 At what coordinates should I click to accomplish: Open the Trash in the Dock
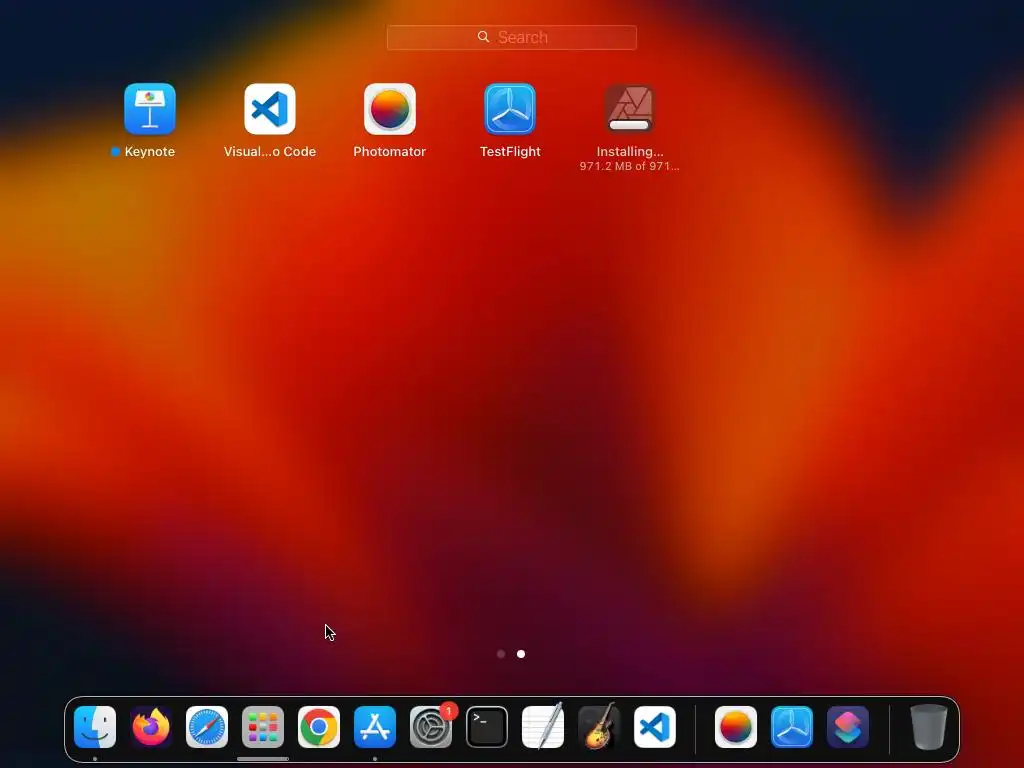click(x=929, y=727)
